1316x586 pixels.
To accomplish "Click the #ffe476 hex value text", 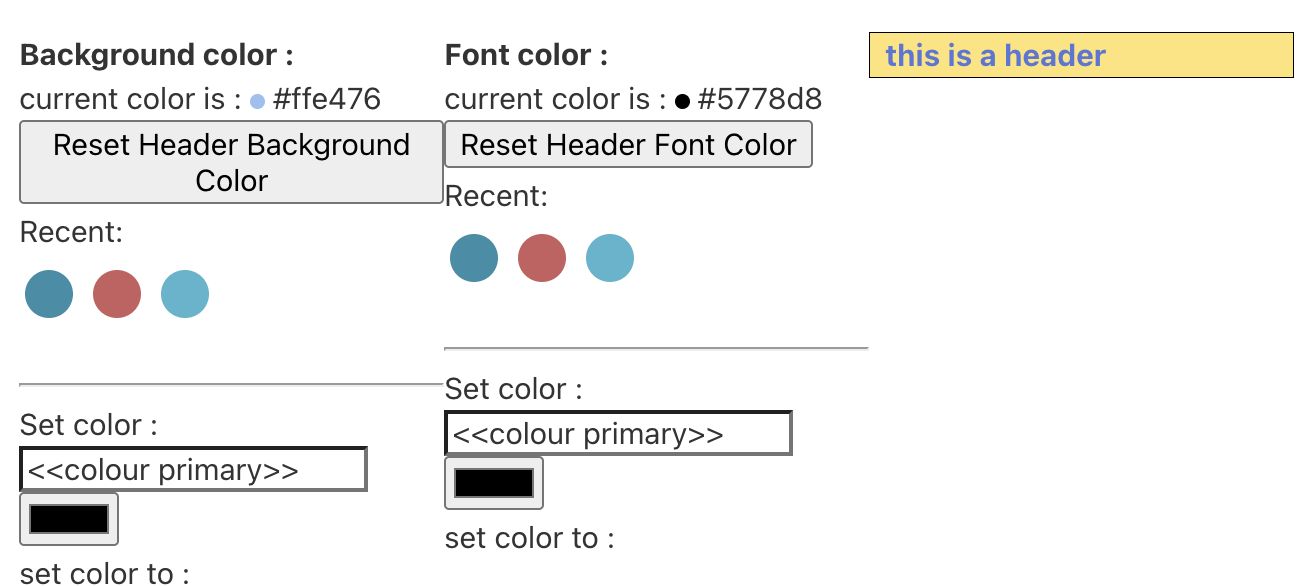I will [x=327, y=100].
